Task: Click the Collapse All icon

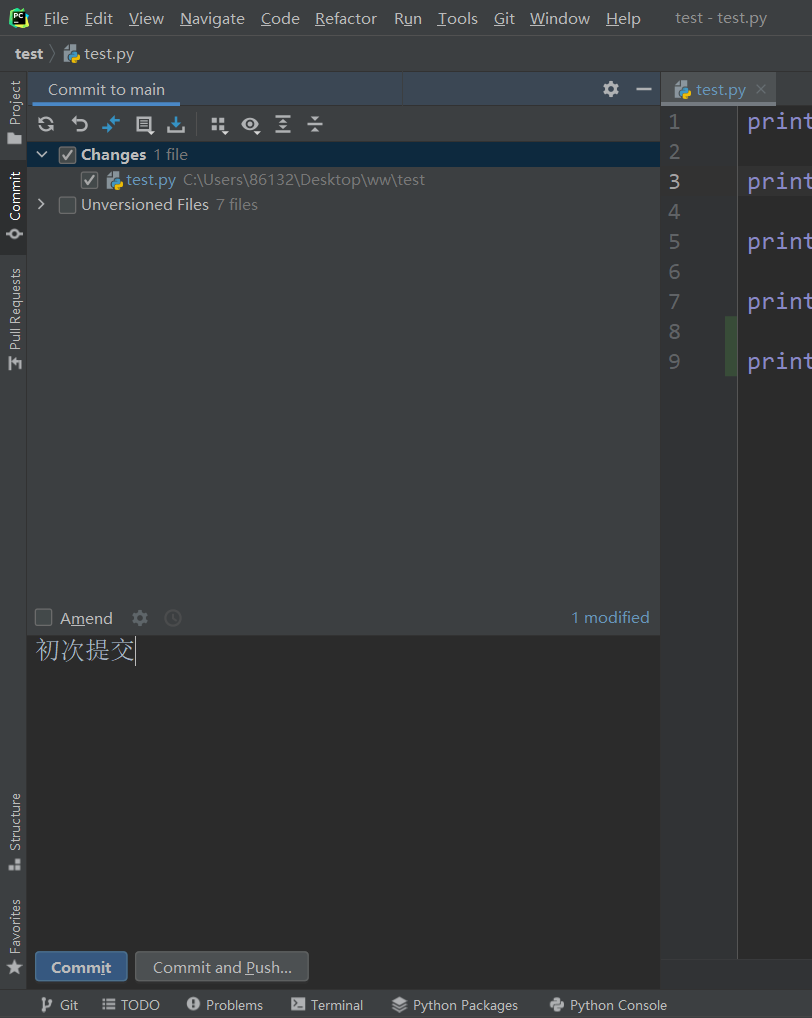Action: [315, 124]
